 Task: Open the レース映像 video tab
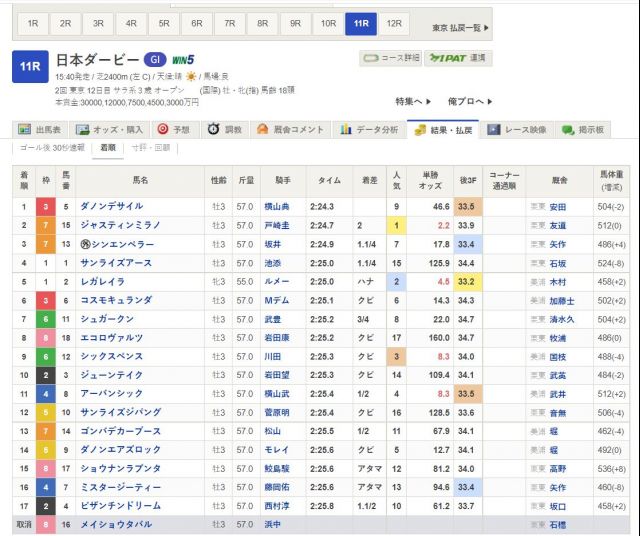517,130
